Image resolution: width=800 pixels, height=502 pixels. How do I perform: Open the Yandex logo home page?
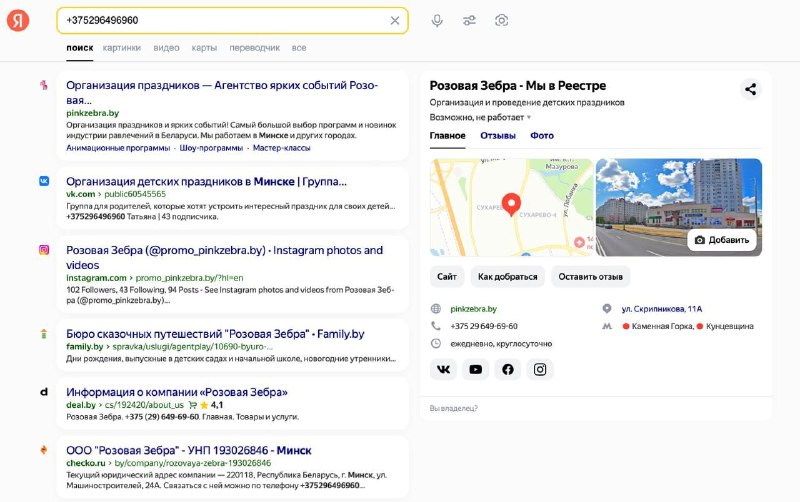[18, 20]
